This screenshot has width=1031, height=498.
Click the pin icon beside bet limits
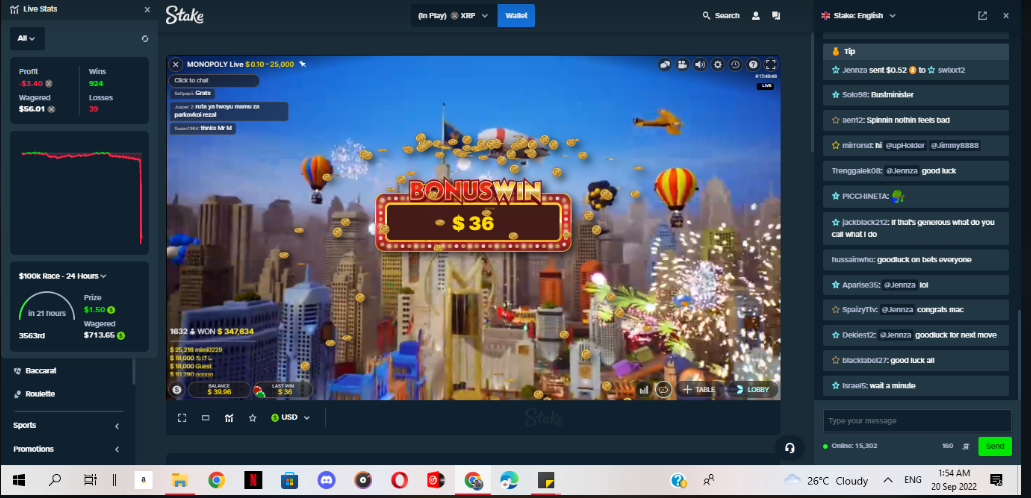pyautogui.click(x=302, y=64)
